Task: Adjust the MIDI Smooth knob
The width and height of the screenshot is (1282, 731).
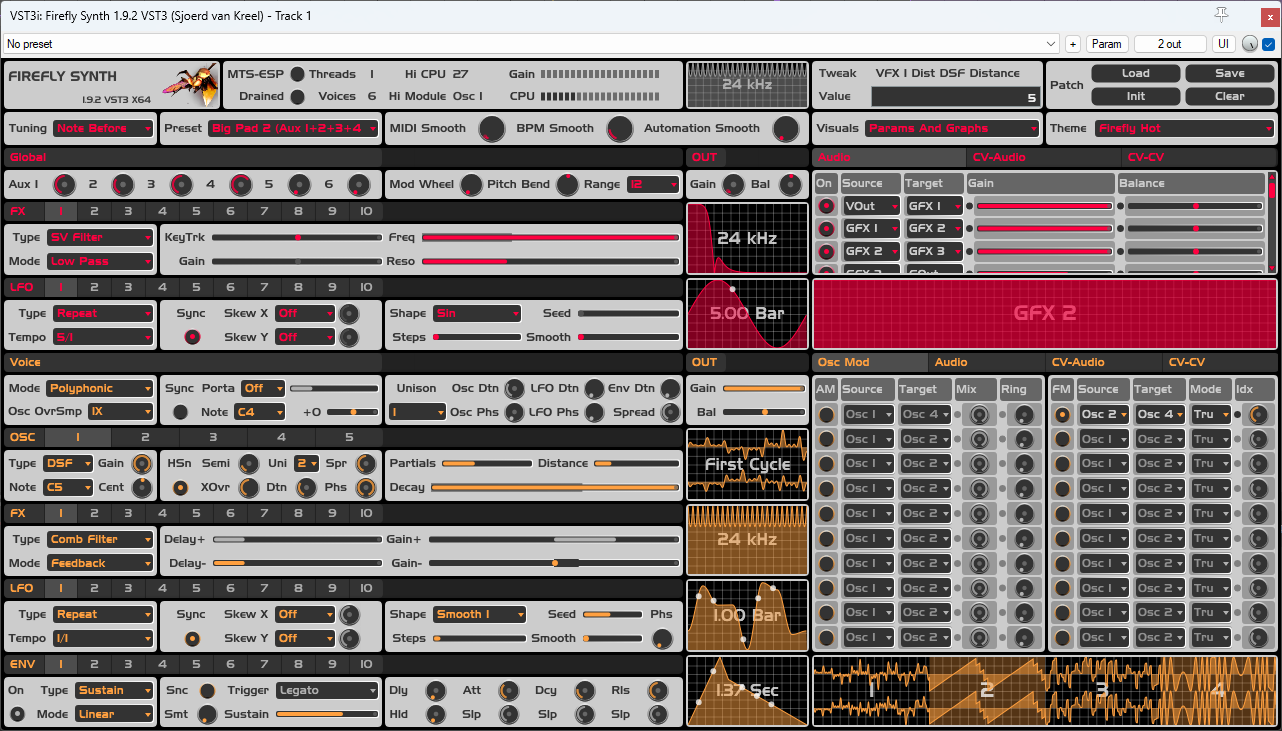Action: pos(491,128)
